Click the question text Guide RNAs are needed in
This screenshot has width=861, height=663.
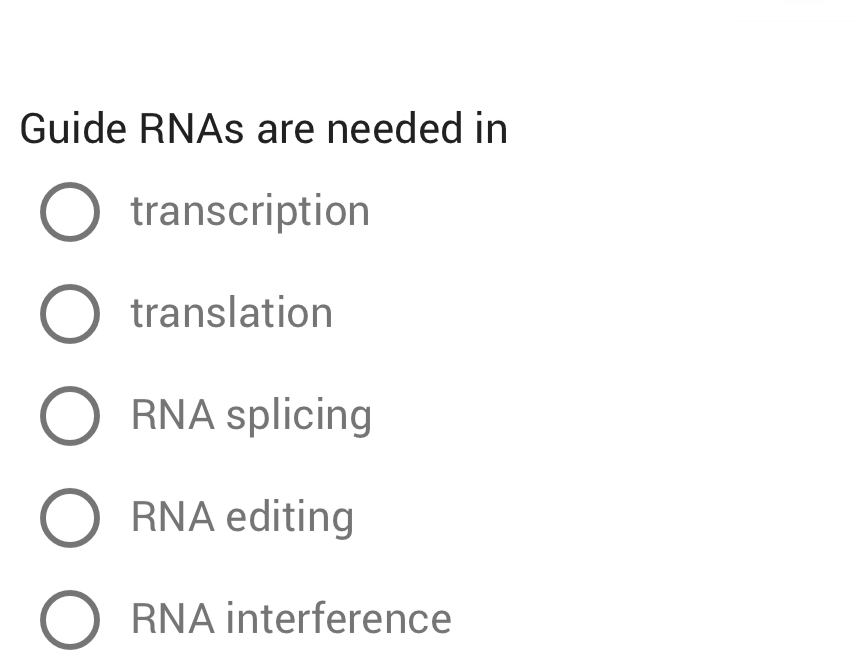click(x=264, y=129)
